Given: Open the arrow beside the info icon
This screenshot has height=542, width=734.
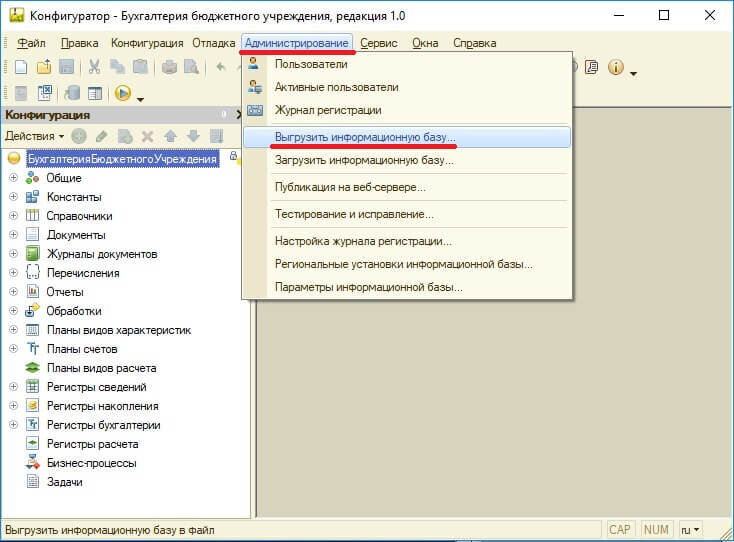Looking at the screenshot, I should point(633,73).
